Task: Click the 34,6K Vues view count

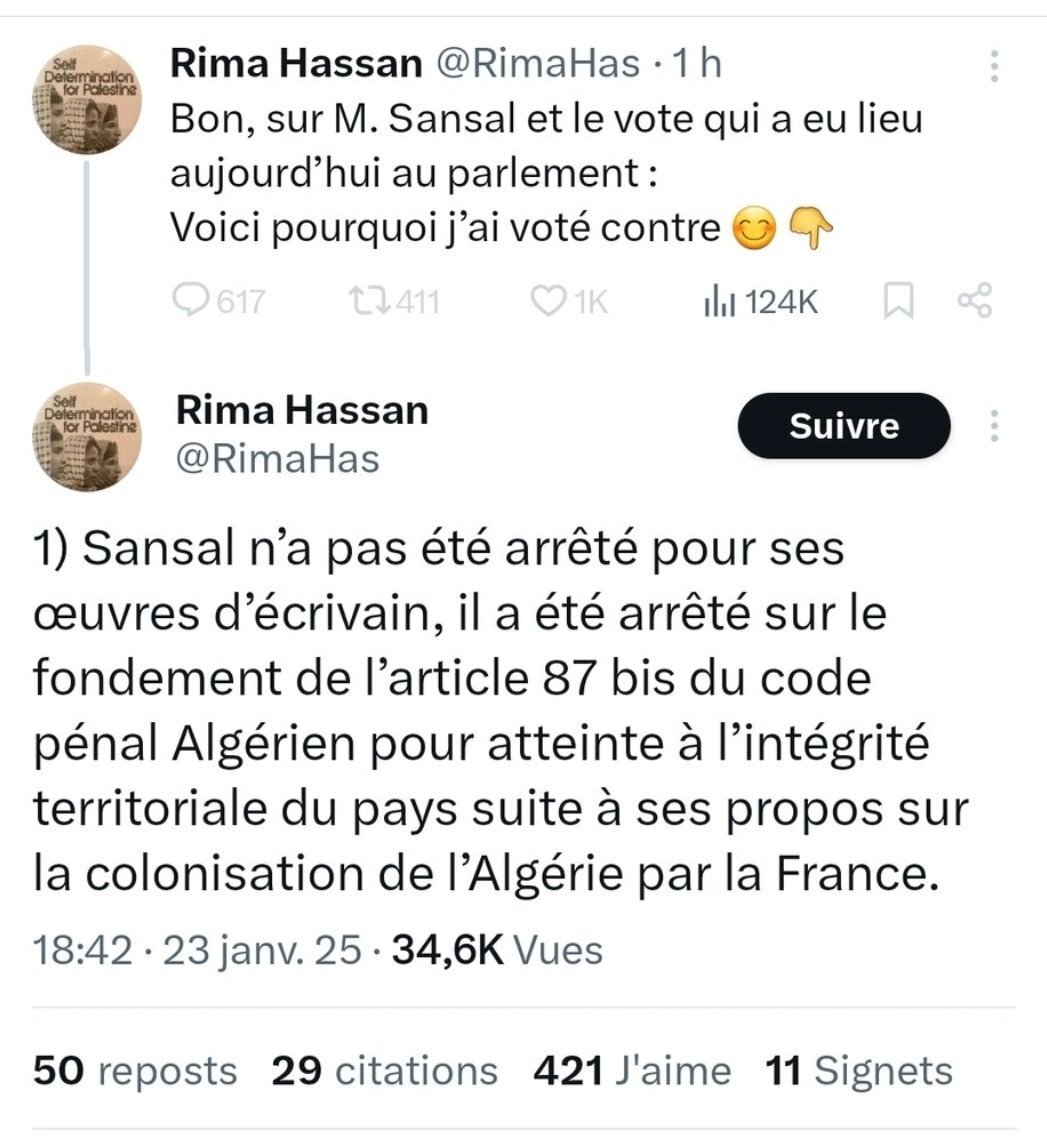Action: click(x=497, y=950)
